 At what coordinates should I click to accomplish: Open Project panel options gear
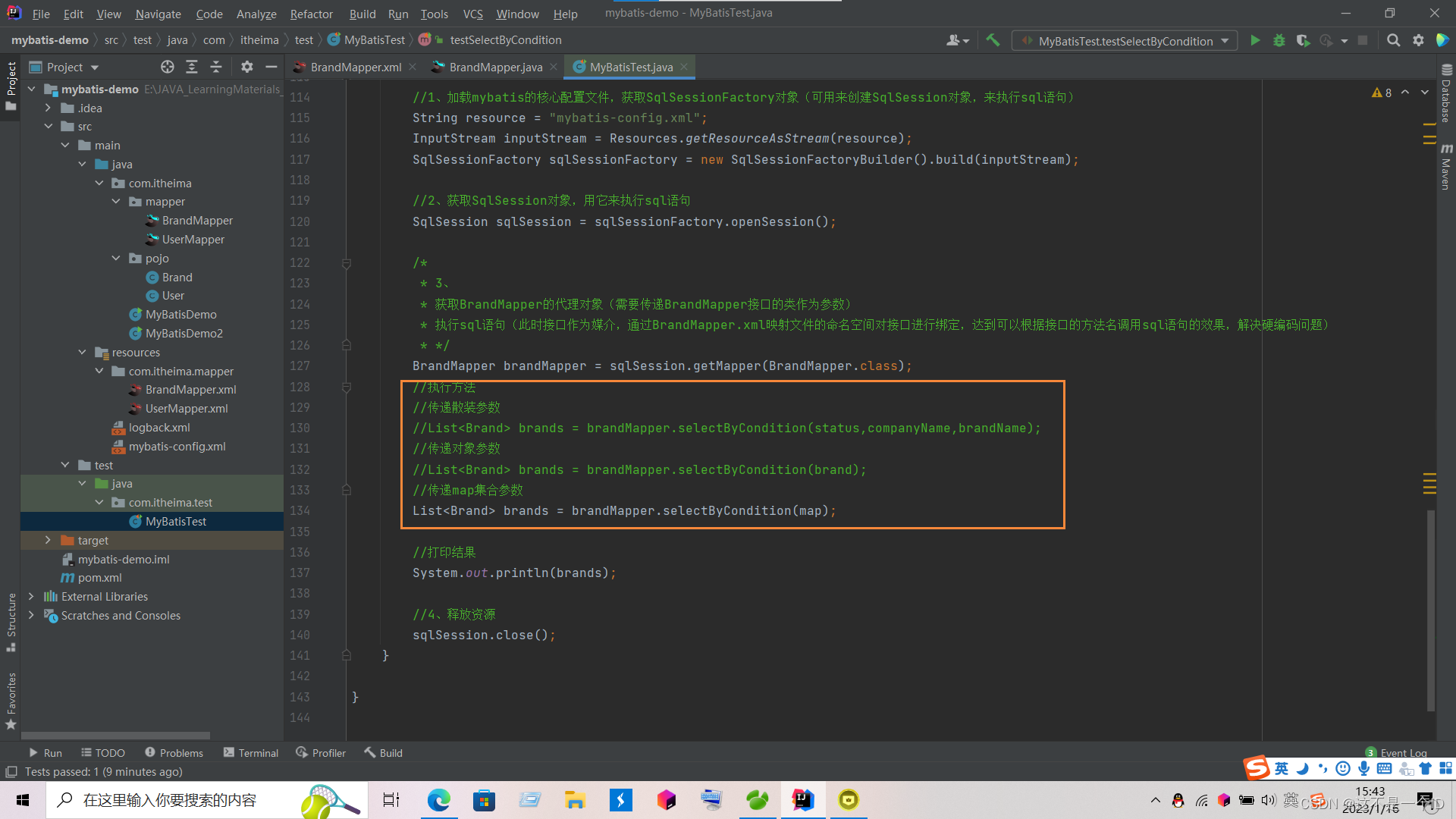point(247,67)
